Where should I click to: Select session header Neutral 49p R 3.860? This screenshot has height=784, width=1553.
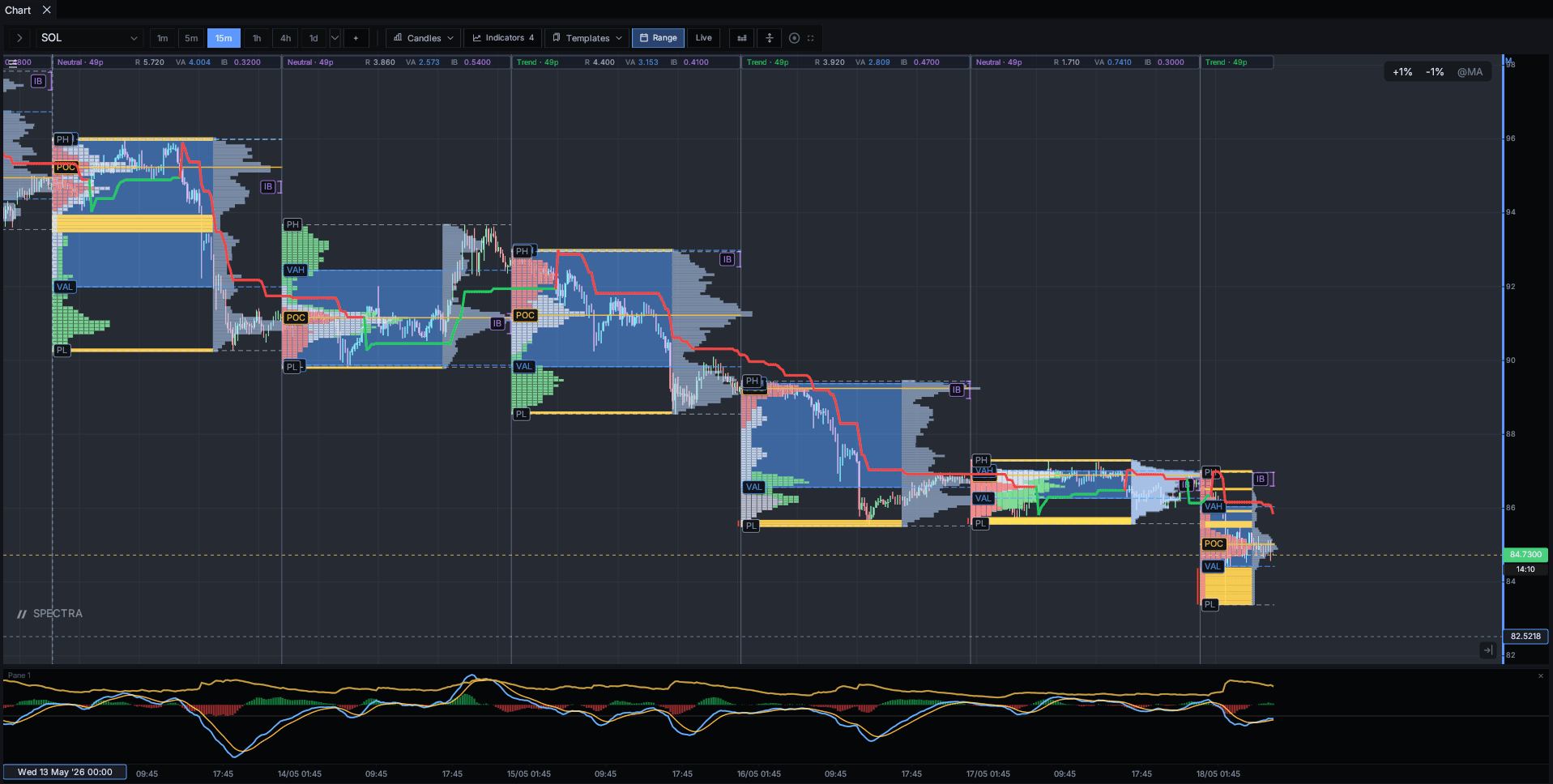point(397,62)
